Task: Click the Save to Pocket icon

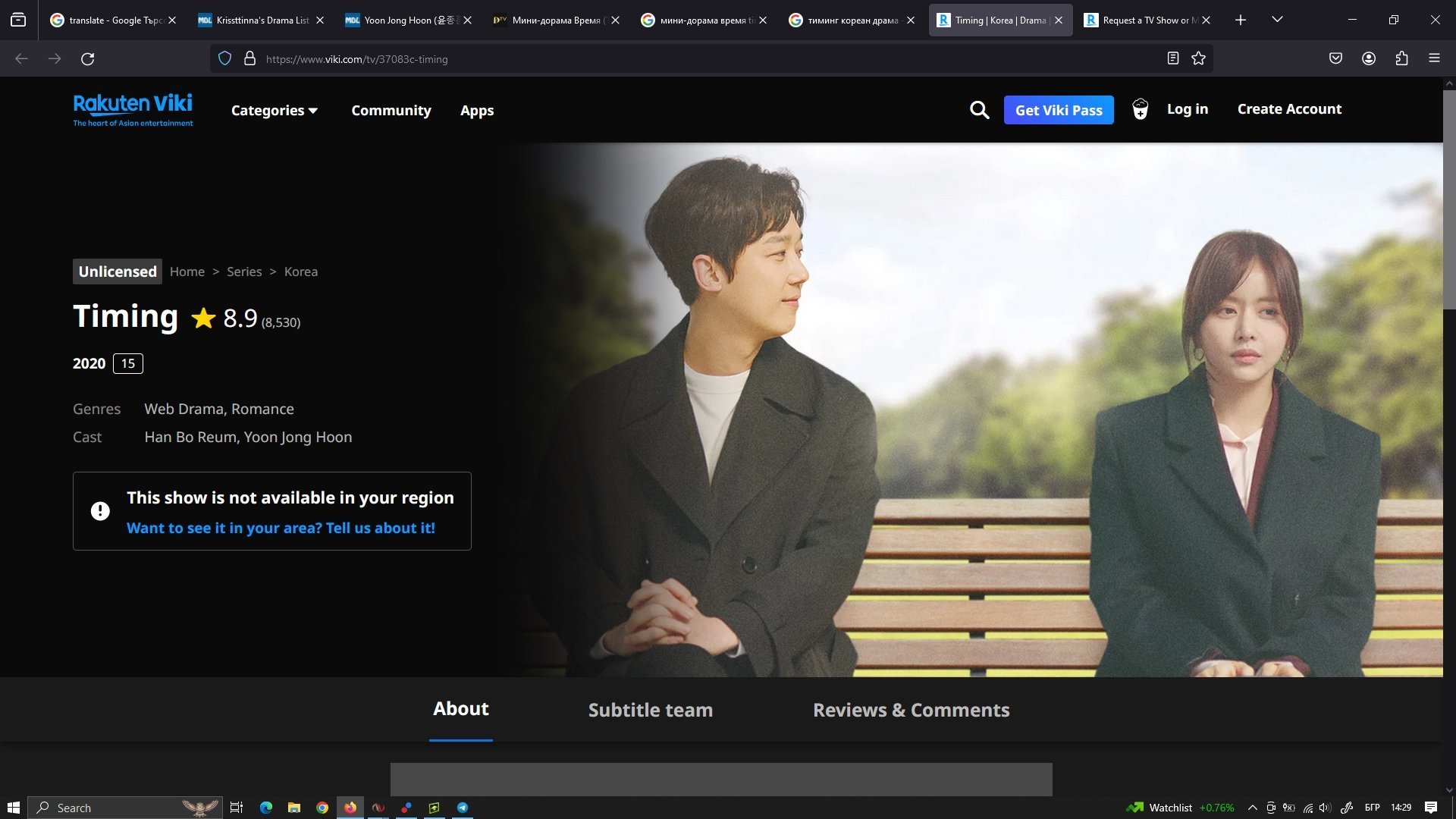Action: [1335, 58]
